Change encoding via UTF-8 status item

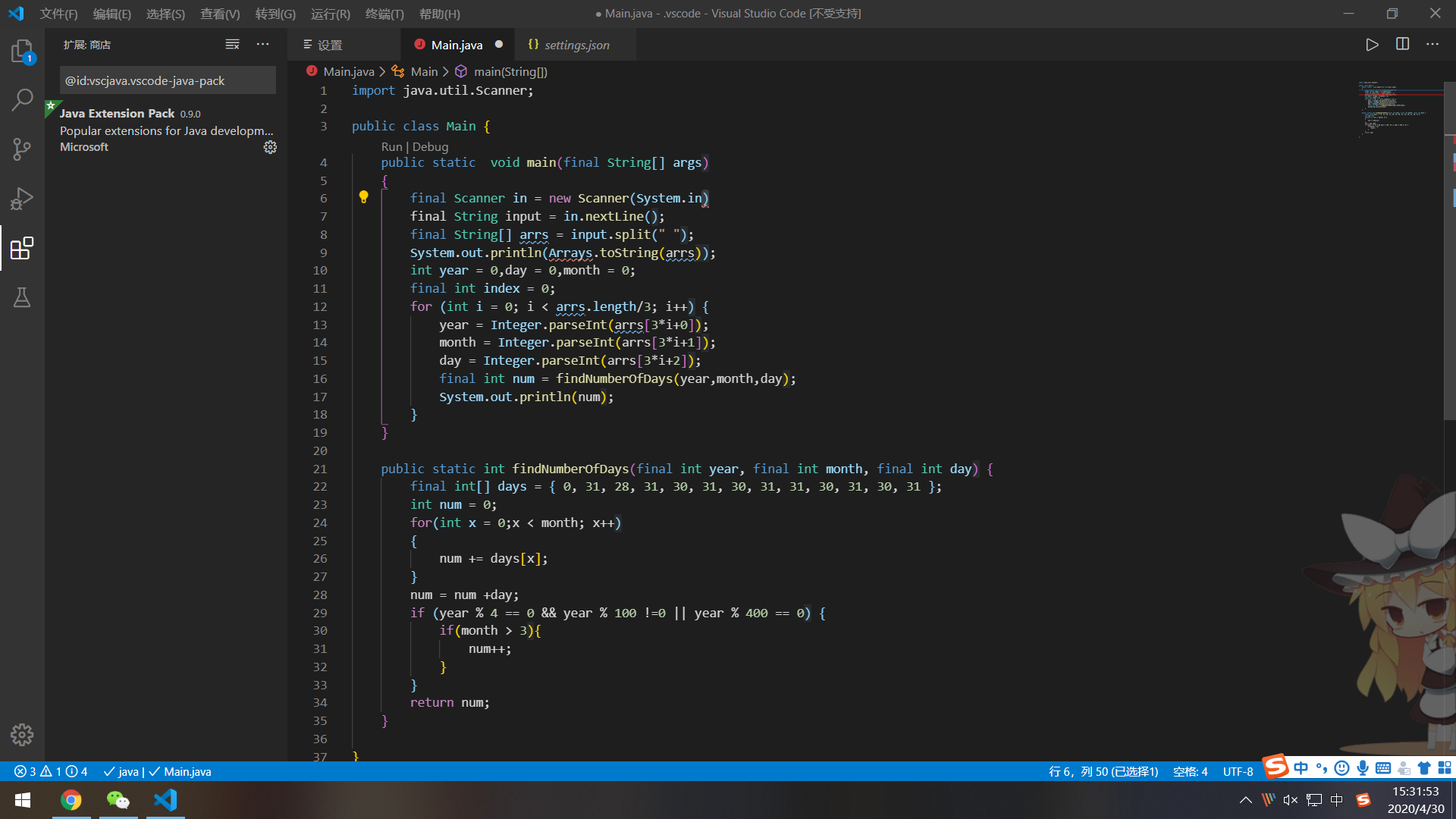tap(1238, 771)
